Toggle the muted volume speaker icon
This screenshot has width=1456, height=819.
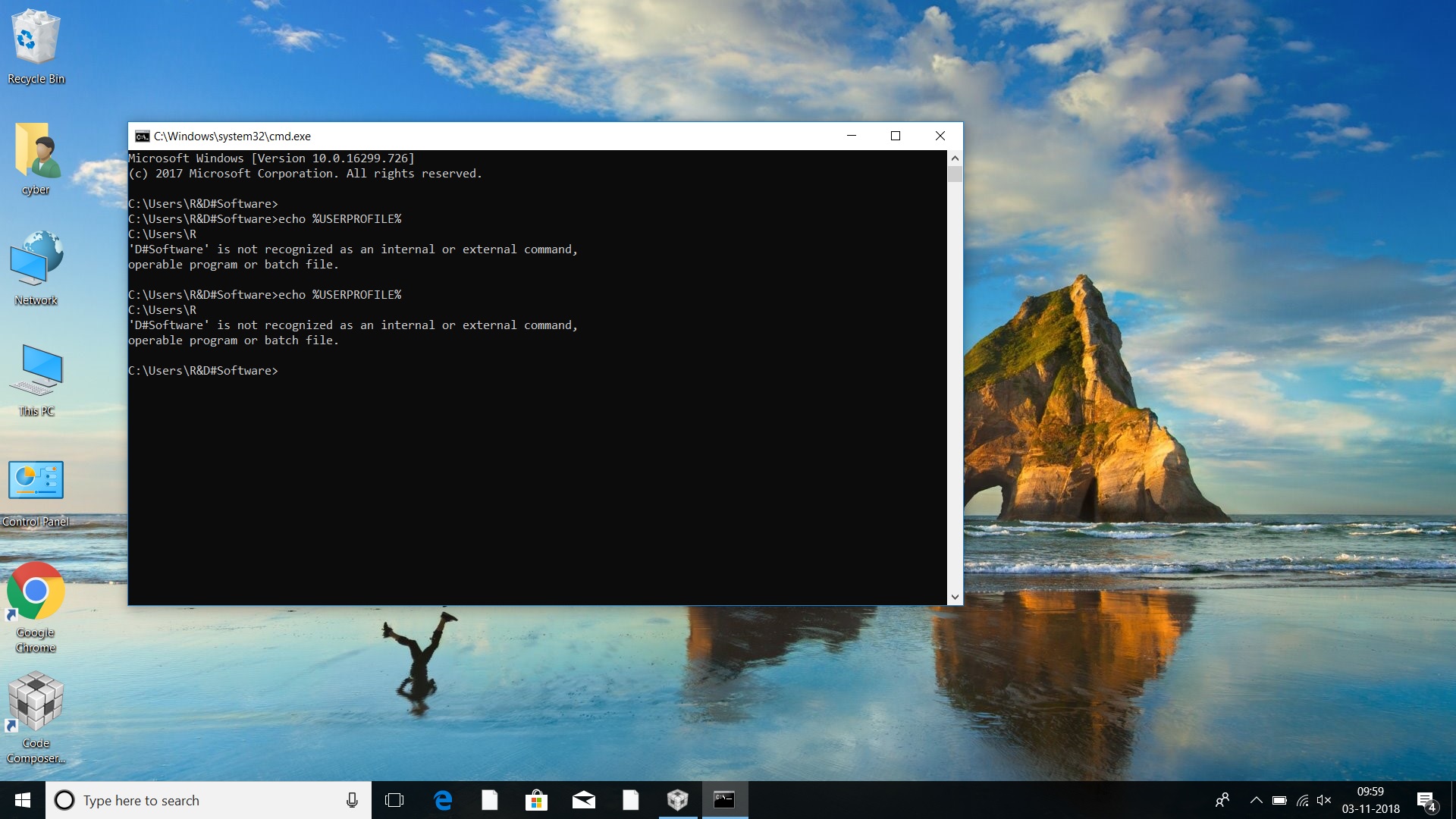1324,800
